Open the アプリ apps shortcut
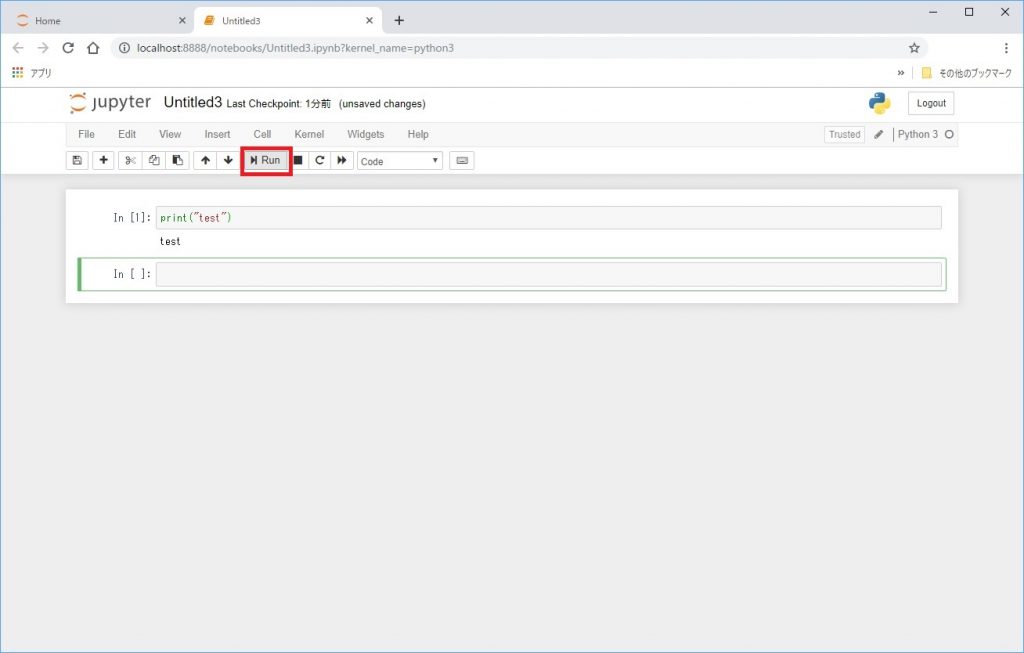This screenshot has width=1024, height=653. point(31,73)
